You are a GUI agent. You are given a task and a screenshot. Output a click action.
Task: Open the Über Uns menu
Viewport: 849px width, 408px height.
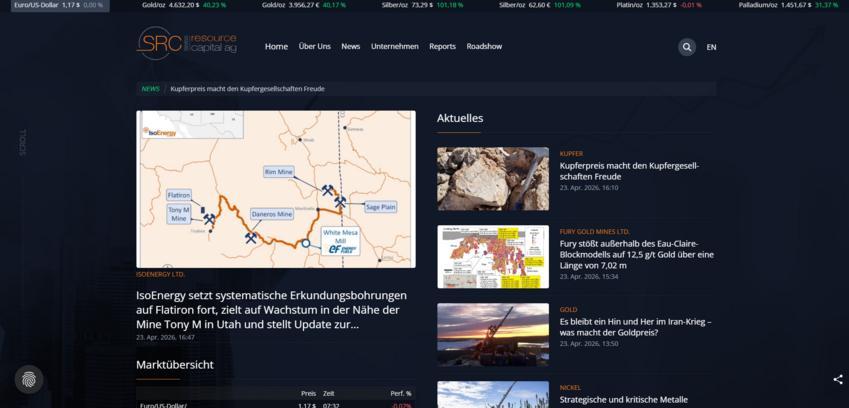tap(314, 47)
